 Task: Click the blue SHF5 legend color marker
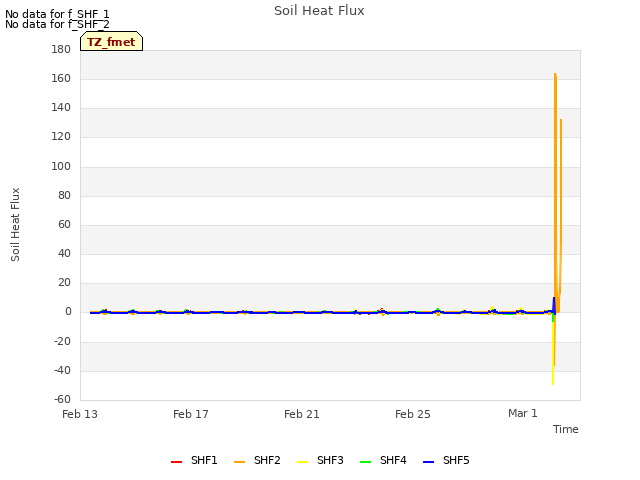428,462
